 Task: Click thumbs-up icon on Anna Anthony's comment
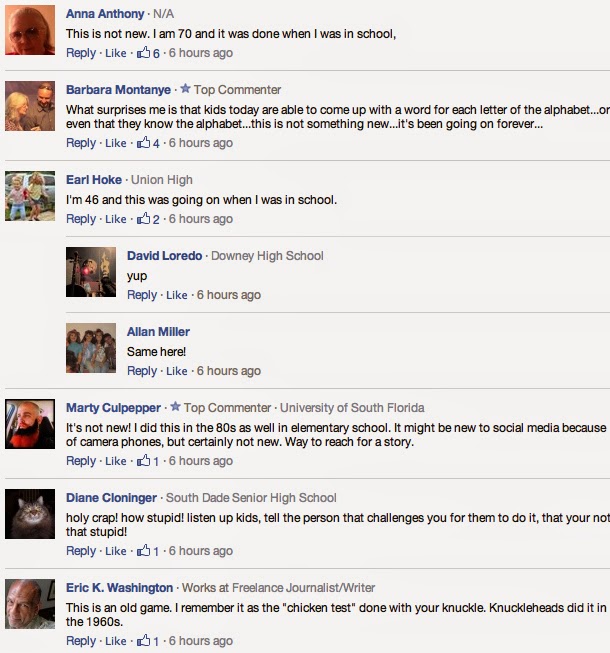[x=144, y=52]
